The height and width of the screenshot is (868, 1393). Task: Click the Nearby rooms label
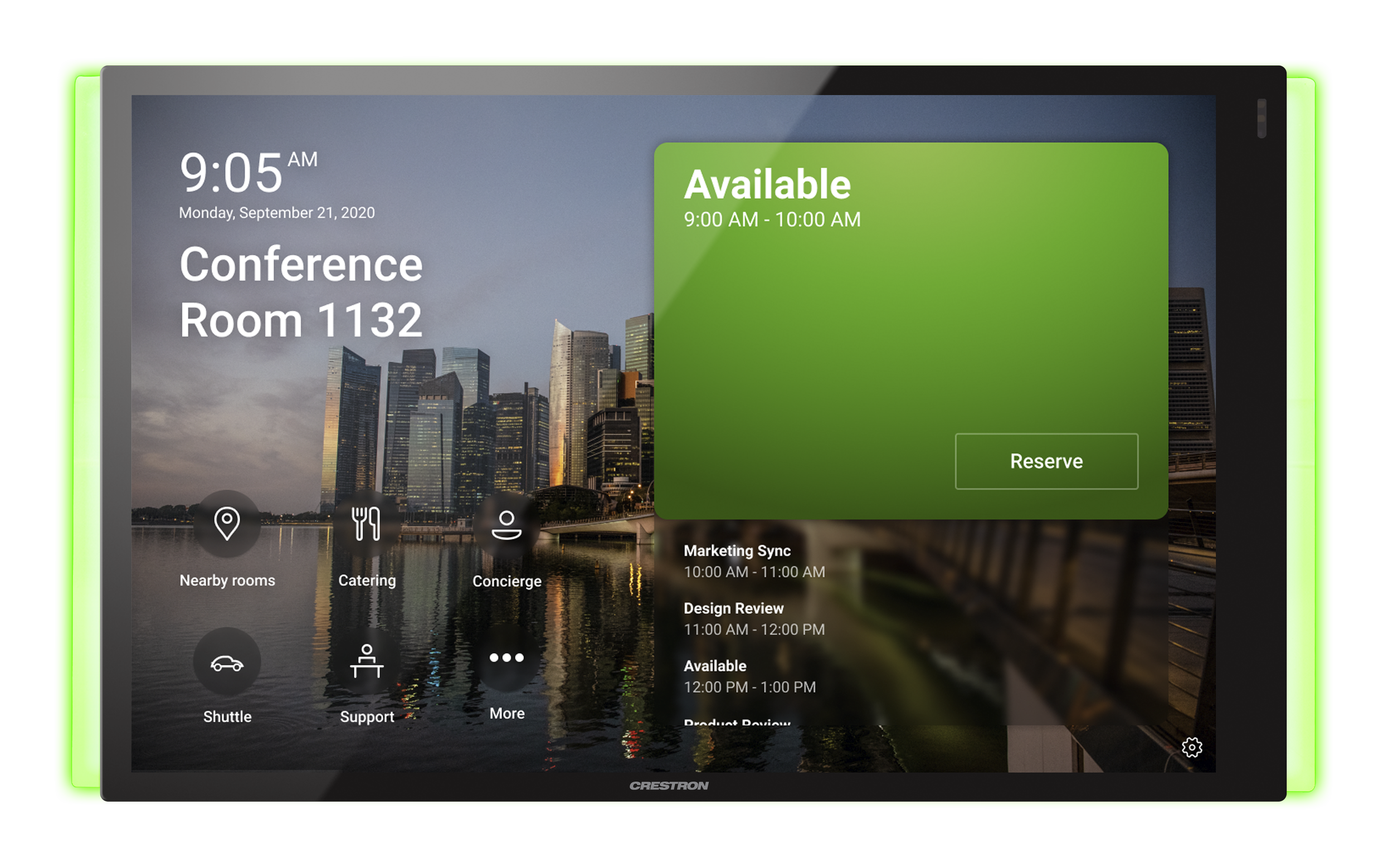point(227,580)
